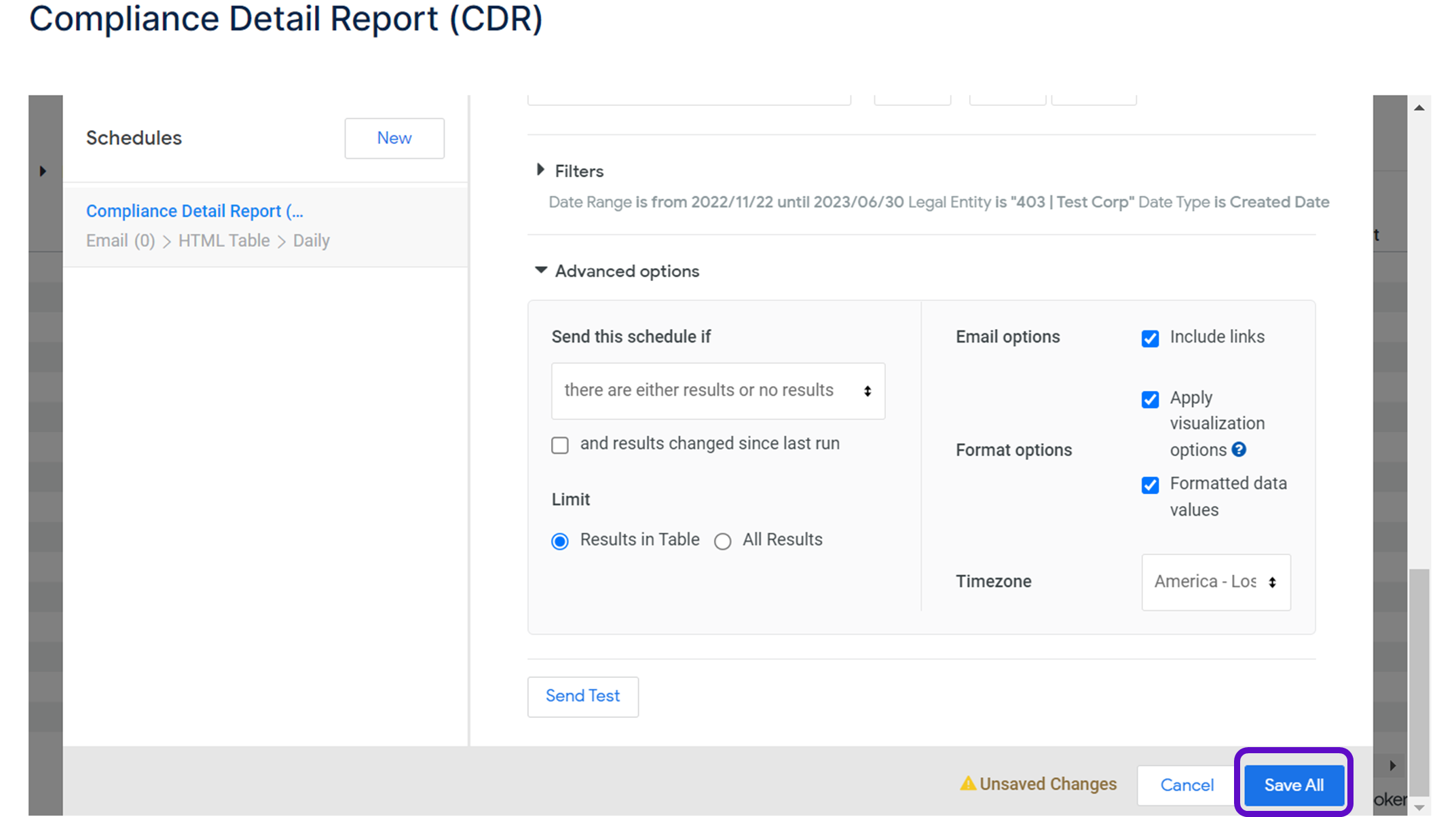Image resolution: width=1456 pixels, height=817 pixels.
Task: Toggle Include links checkbox
Action: 1150,338
